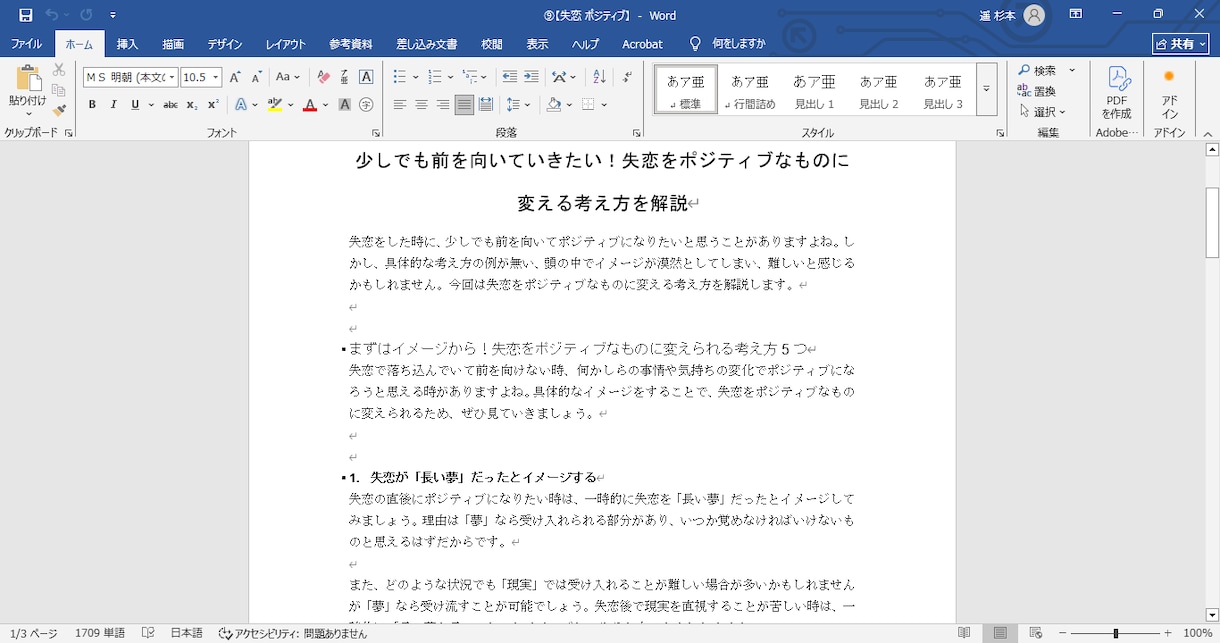
Task: Apply strikethrough with the abc icon
Action: (170, 105)
